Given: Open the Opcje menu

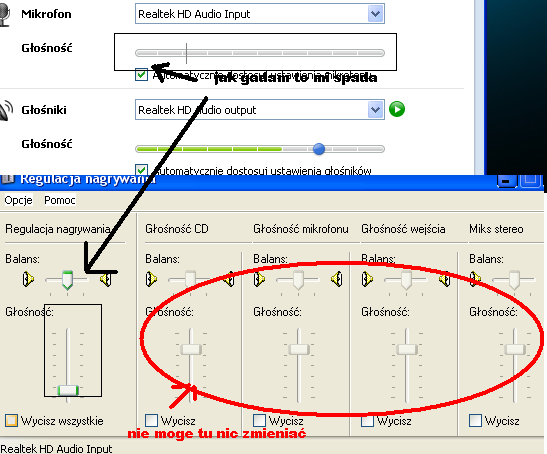Looking at the screenshot, I should (x=18, y=200).
